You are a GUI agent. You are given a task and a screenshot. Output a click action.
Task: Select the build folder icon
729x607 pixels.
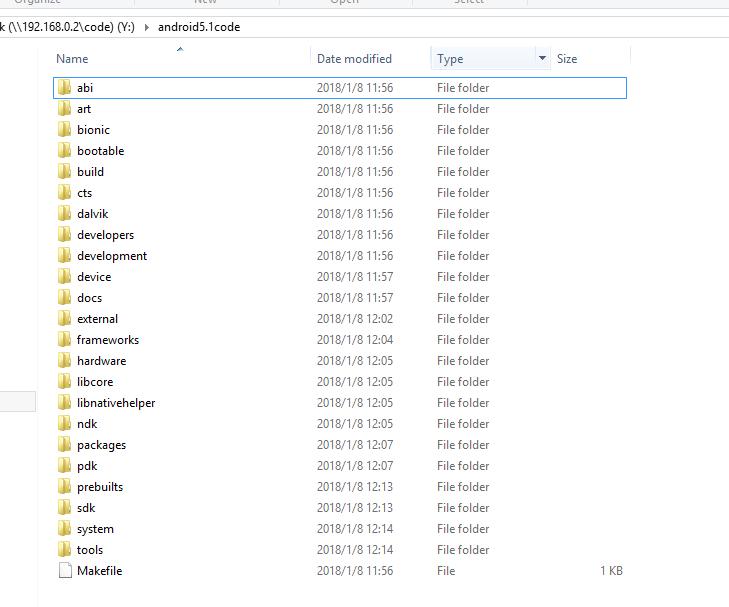click(65, 172)
